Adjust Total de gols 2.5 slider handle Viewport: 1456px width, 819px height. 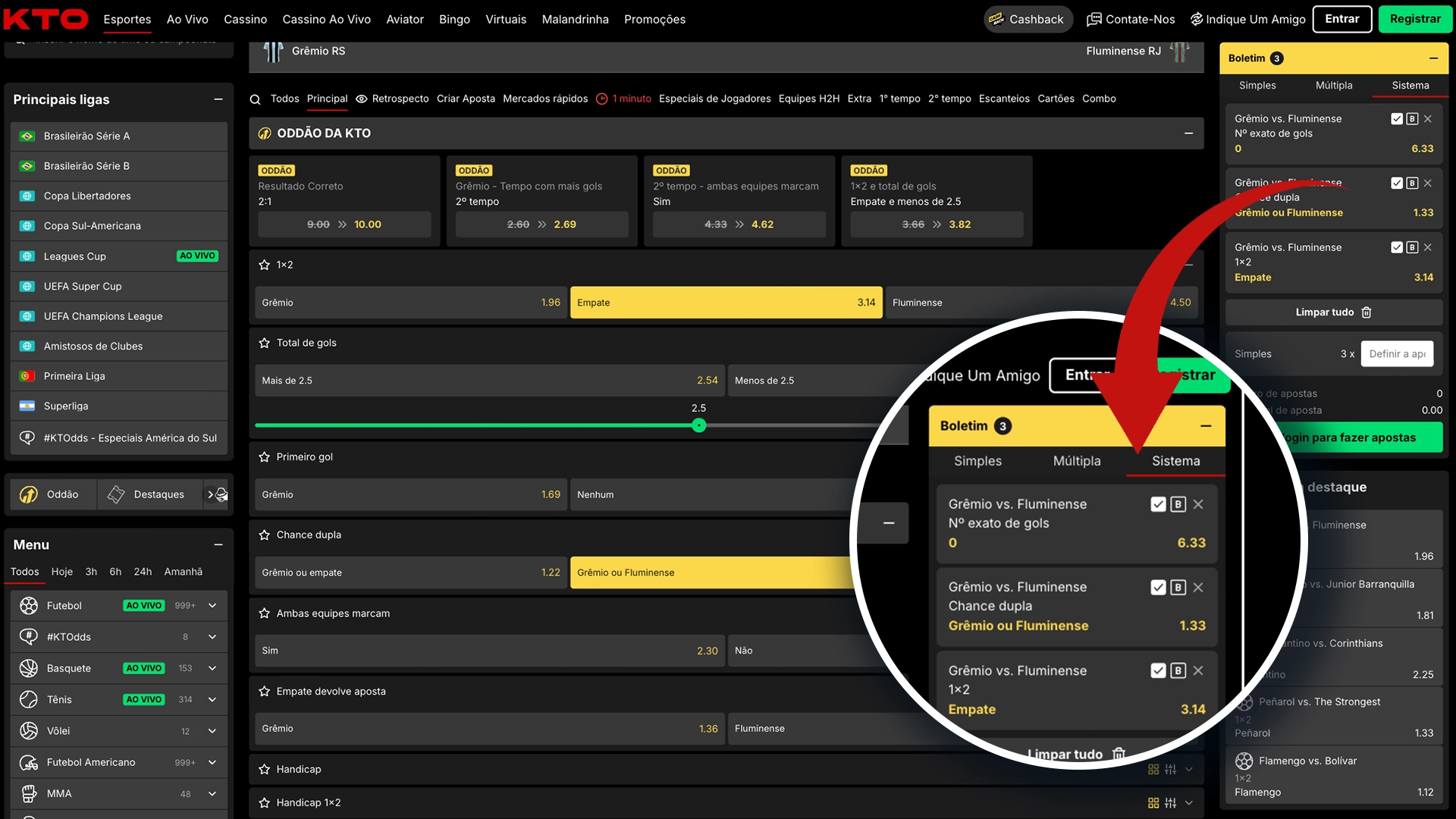coord(698,425)
